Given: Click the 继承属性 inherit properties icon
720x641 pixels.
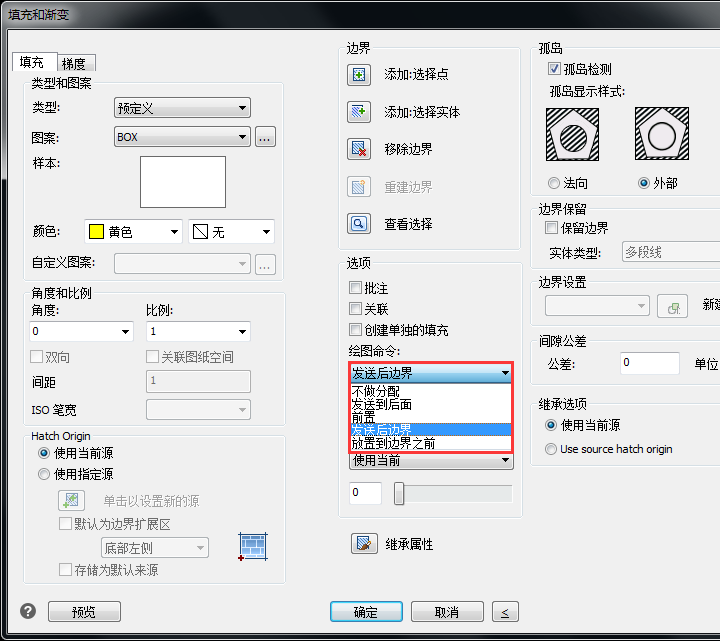Looking at the screenshot, I should coord(362,544).
